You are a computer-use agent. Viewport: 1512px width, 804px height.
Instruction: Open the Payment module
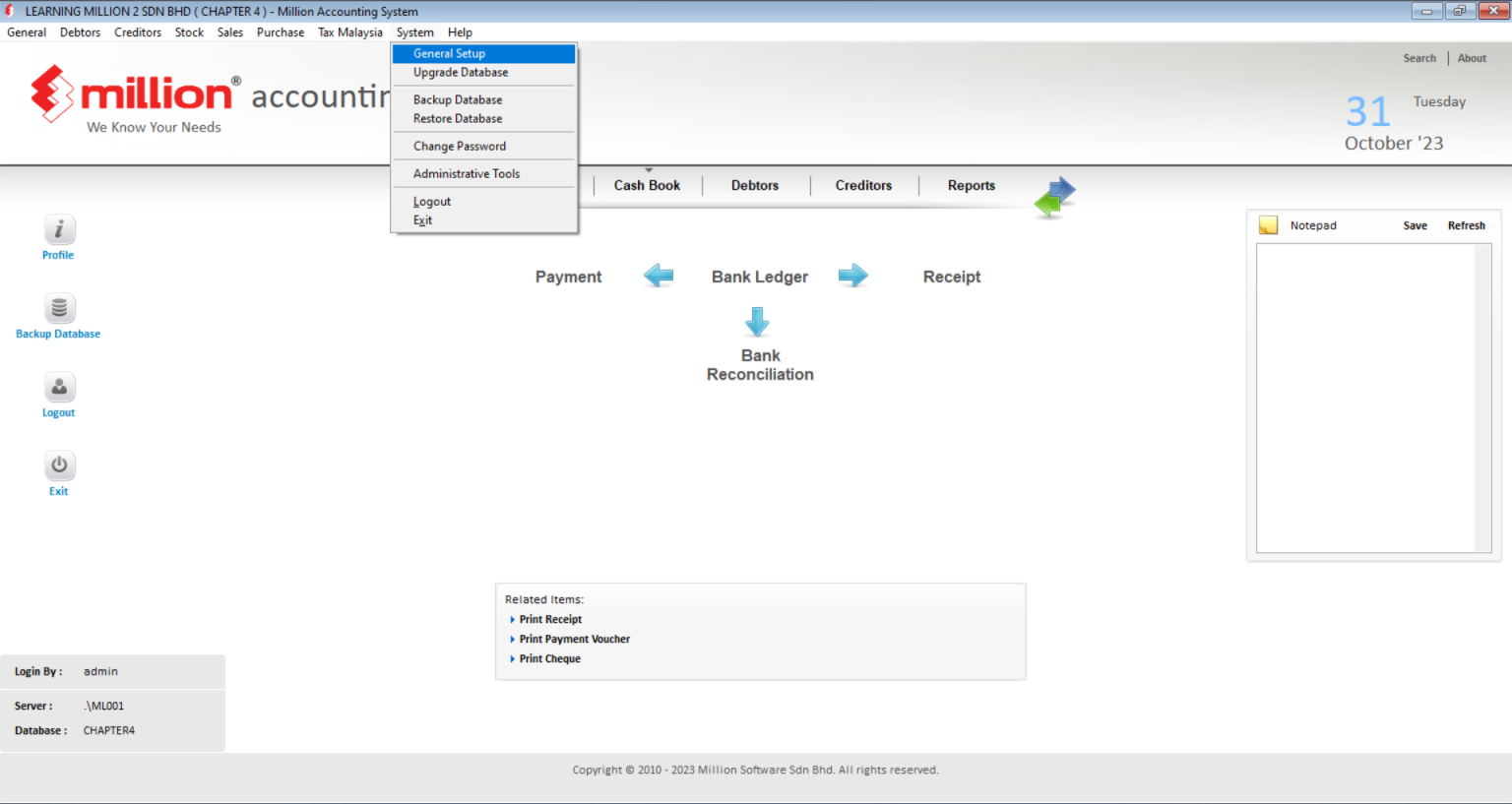point(568,277)
